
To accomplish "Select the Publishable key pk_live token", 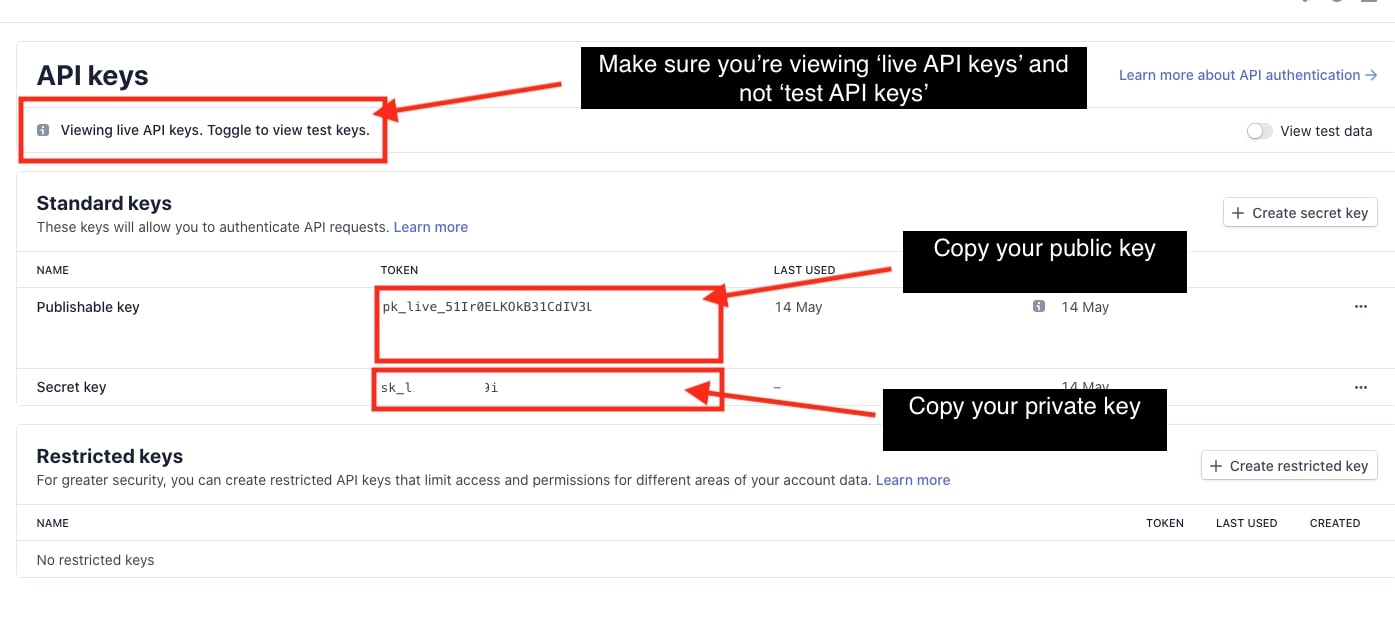I will click(x=487, y=307).
